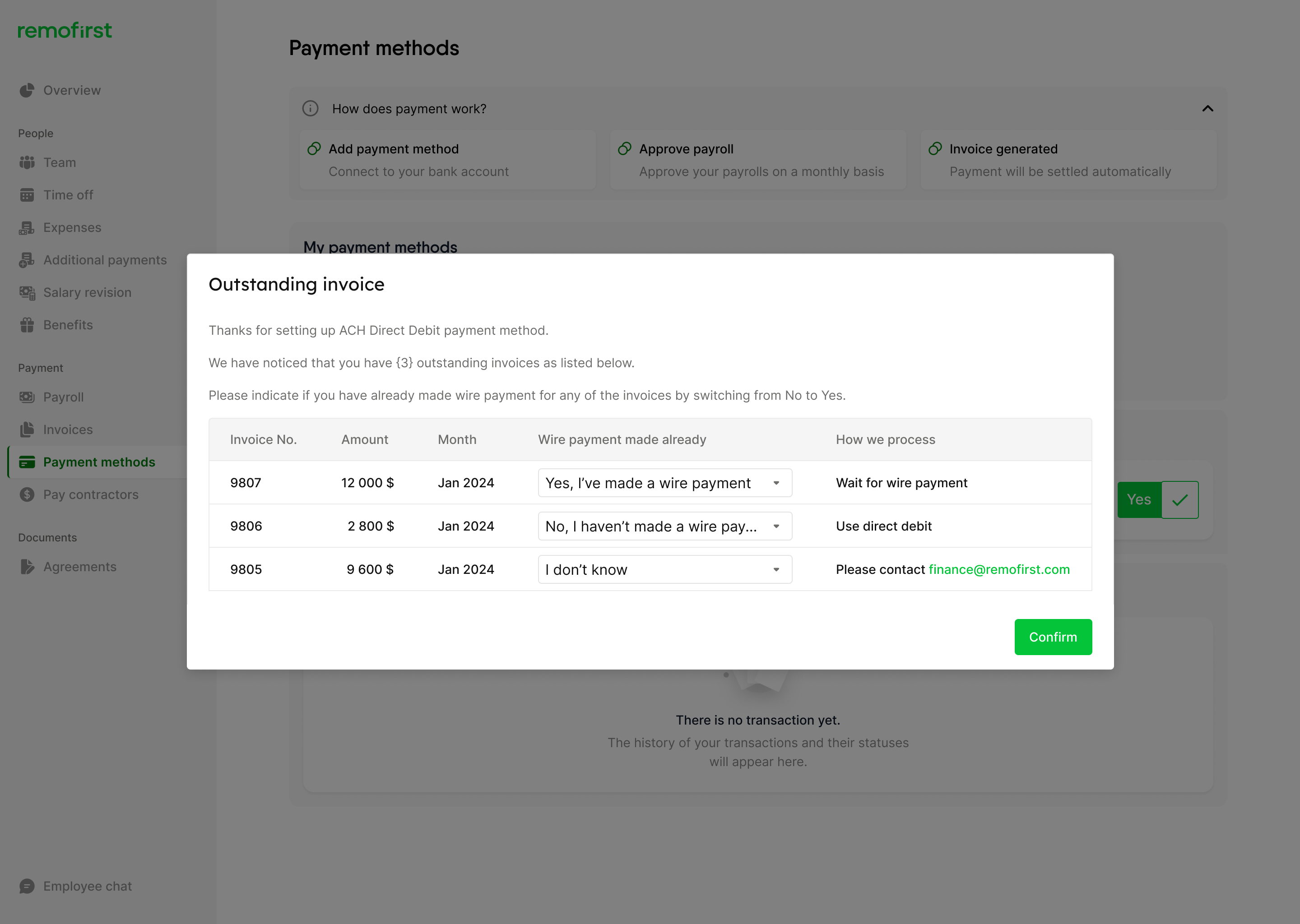Click the checkmark box next to Yes
This screenshot has height=924, width=1300.
[1179, 499]
